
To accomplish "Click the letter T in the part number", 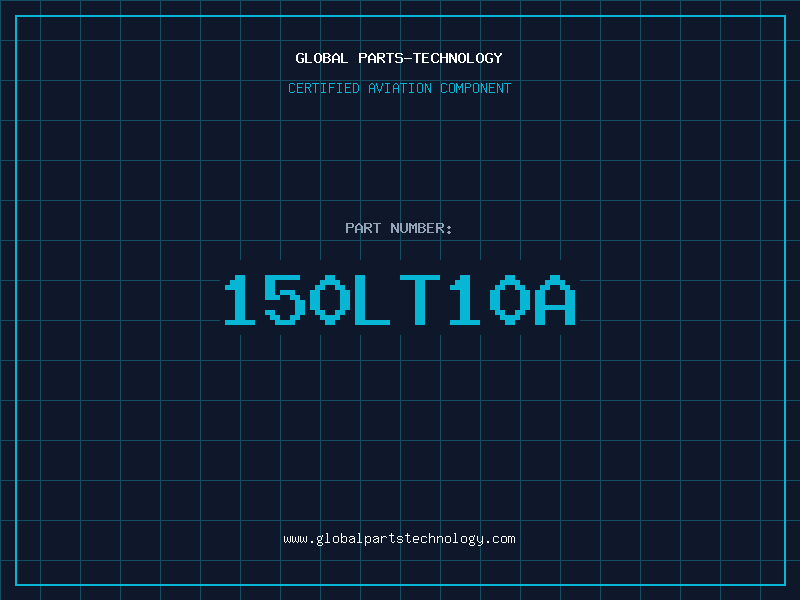I will (x=421, y=300).
